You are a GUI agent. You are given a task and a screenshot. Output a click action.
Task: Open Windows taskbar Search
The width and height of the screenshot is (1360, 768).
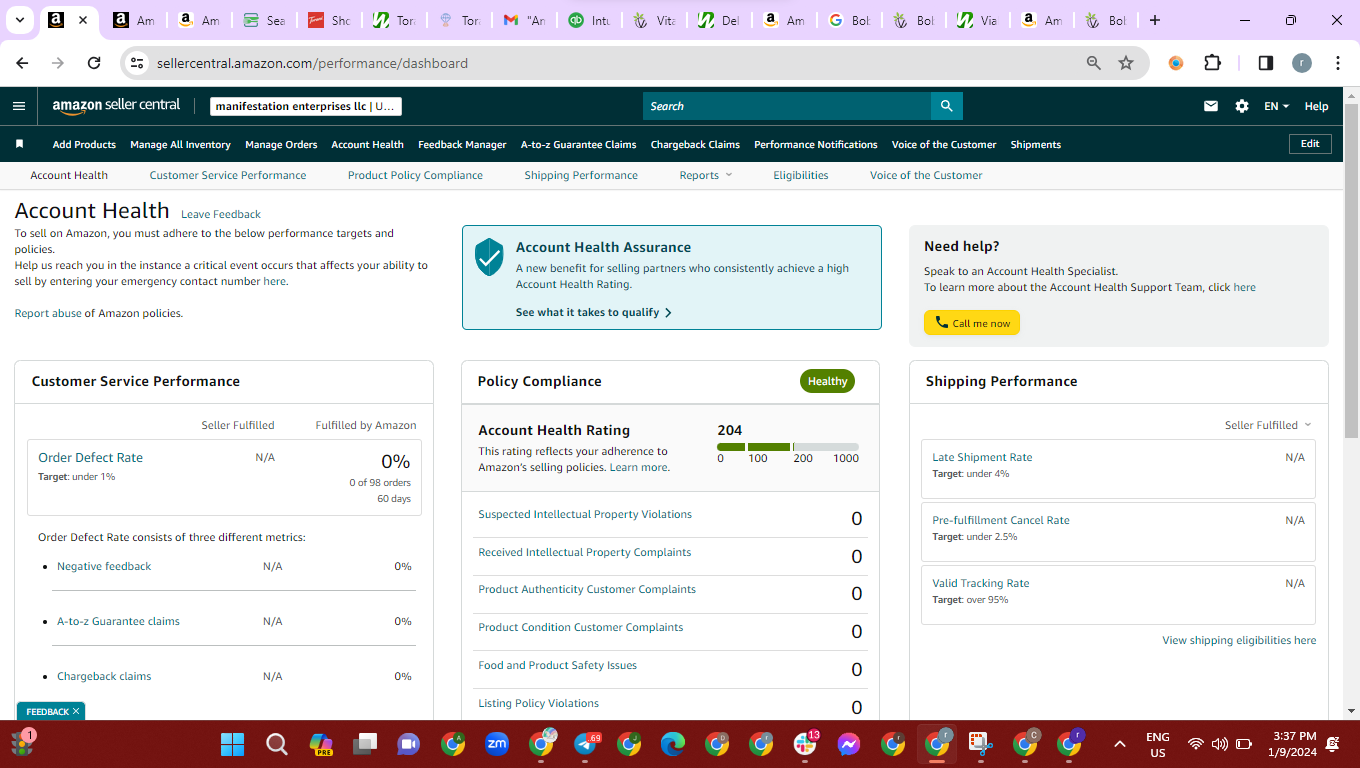click(277, 744)
